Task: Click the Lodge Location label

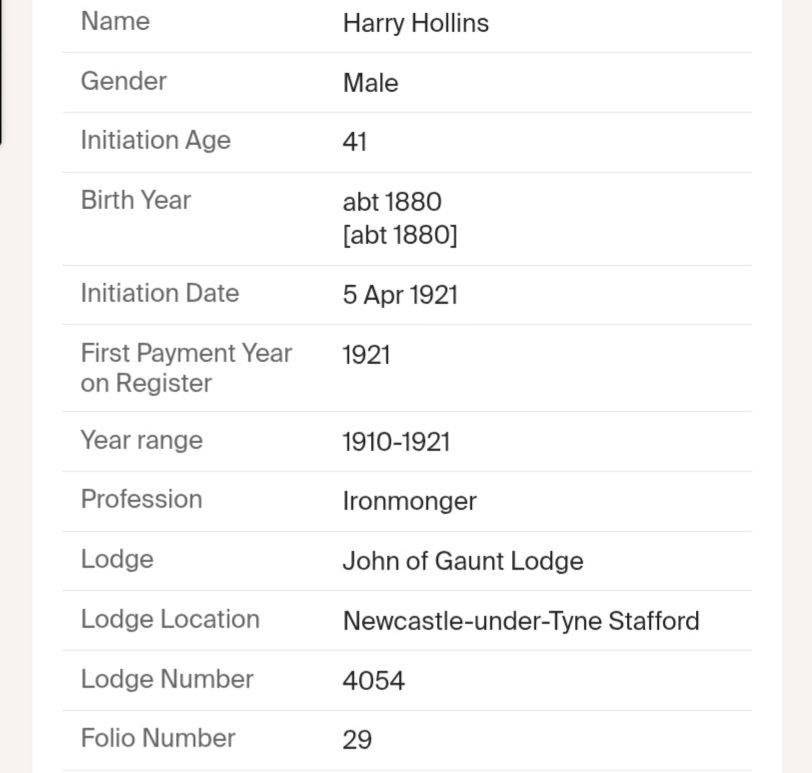Action: (x=170, y=619)
